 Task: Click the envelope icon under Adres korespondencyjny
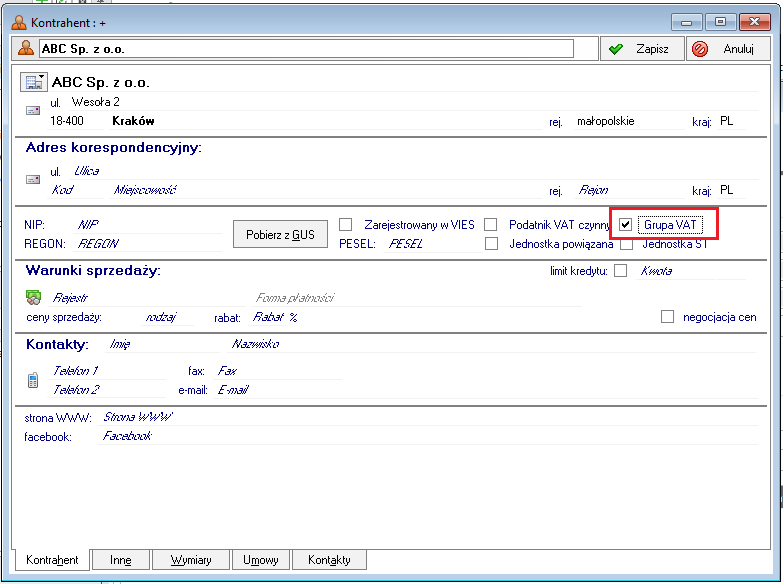(x=33, y=179)
